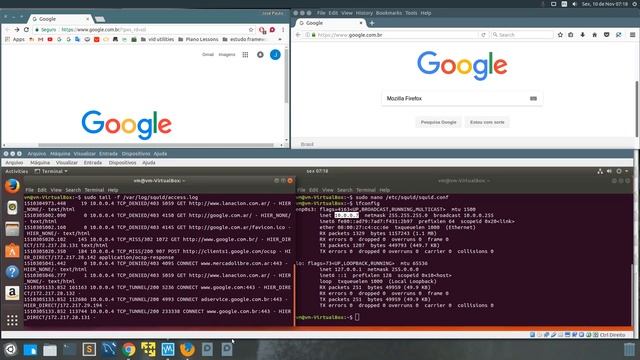Click Firefox search box
The image size is (640, 360).
pyautogui.click(x=522, y=35)
